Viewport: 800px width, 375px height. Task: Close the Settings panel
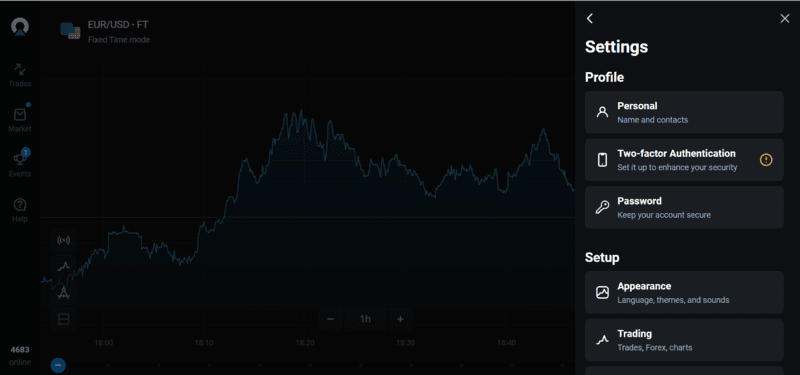coord(785,18)
